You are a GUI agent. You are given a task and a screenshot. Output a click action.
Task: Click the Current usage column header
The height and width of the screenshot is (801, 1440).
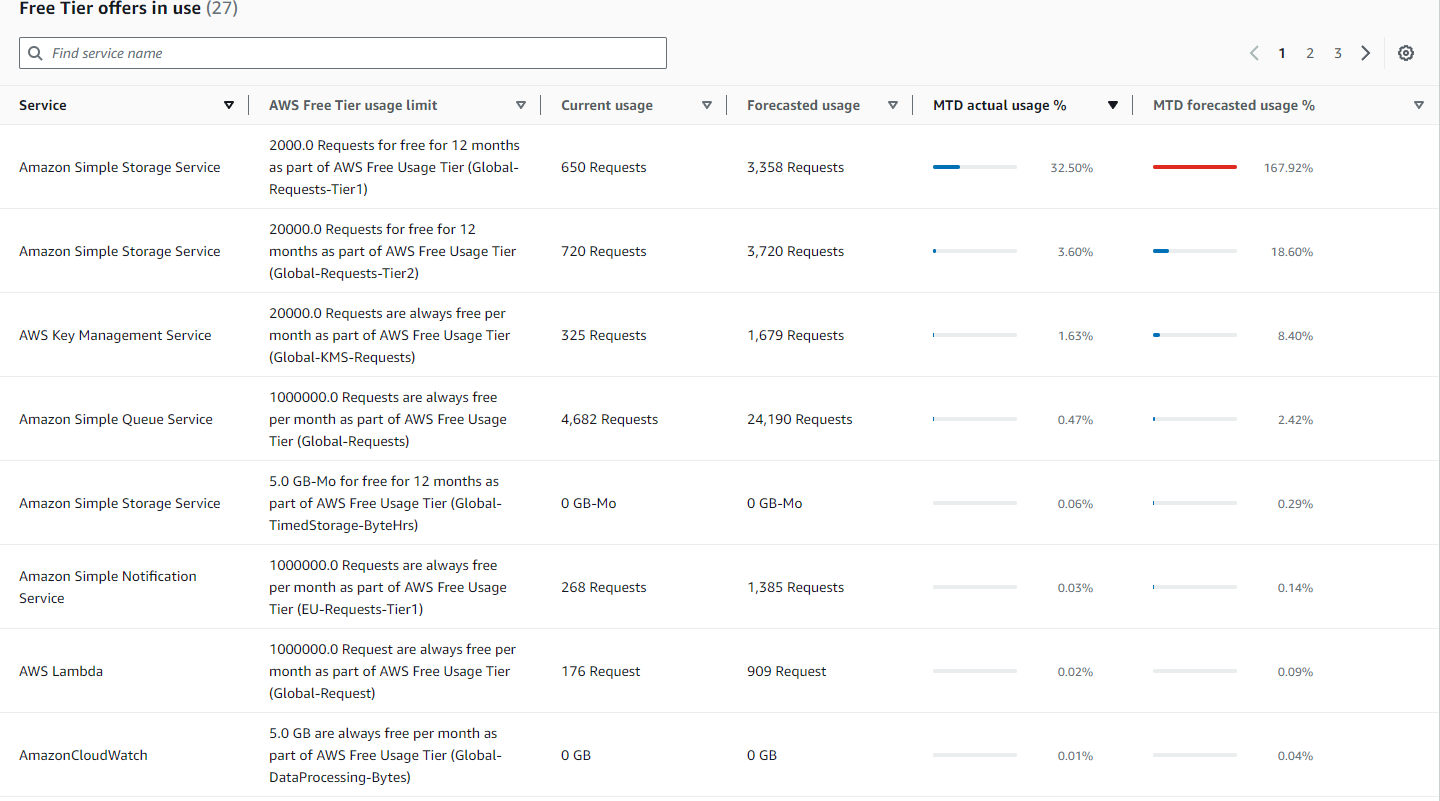click(x=607, y=105)
